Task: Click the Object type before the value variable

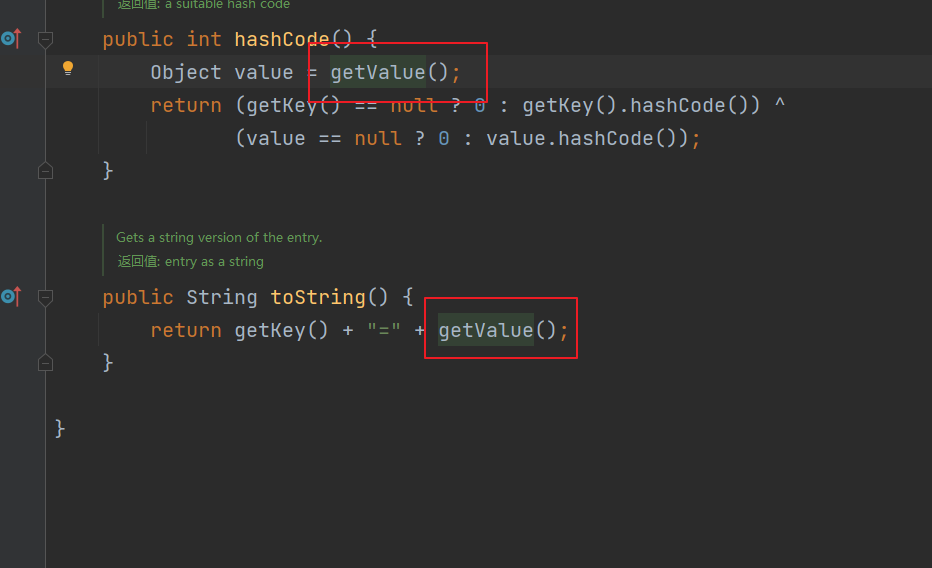Action: [x=186, y=72]
